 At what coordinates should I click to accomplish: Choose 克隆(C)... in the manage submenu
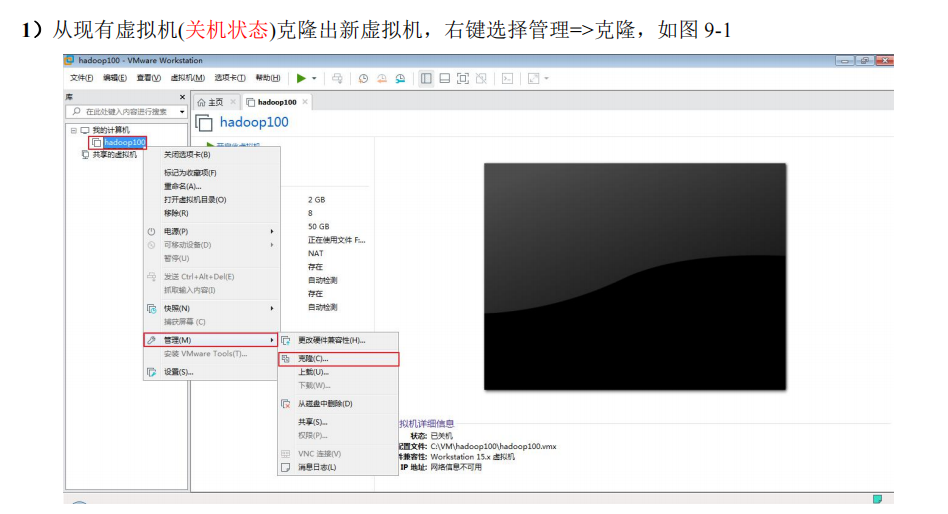point(338,359)
